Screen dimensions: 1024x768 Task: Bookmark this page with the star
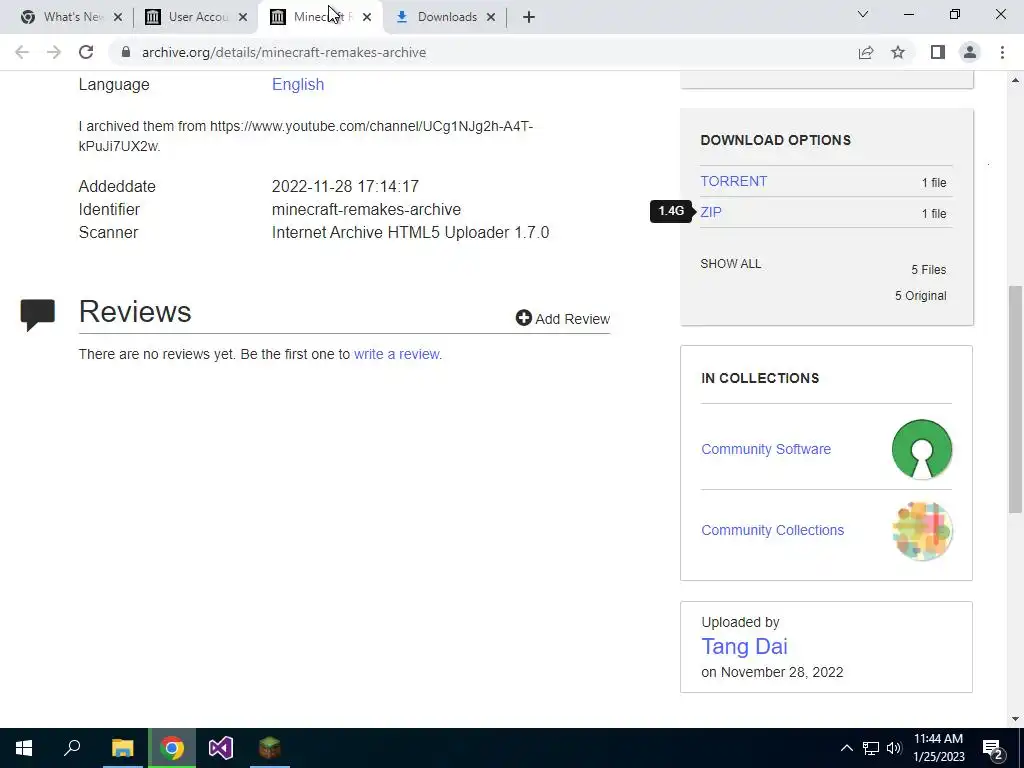898,52
